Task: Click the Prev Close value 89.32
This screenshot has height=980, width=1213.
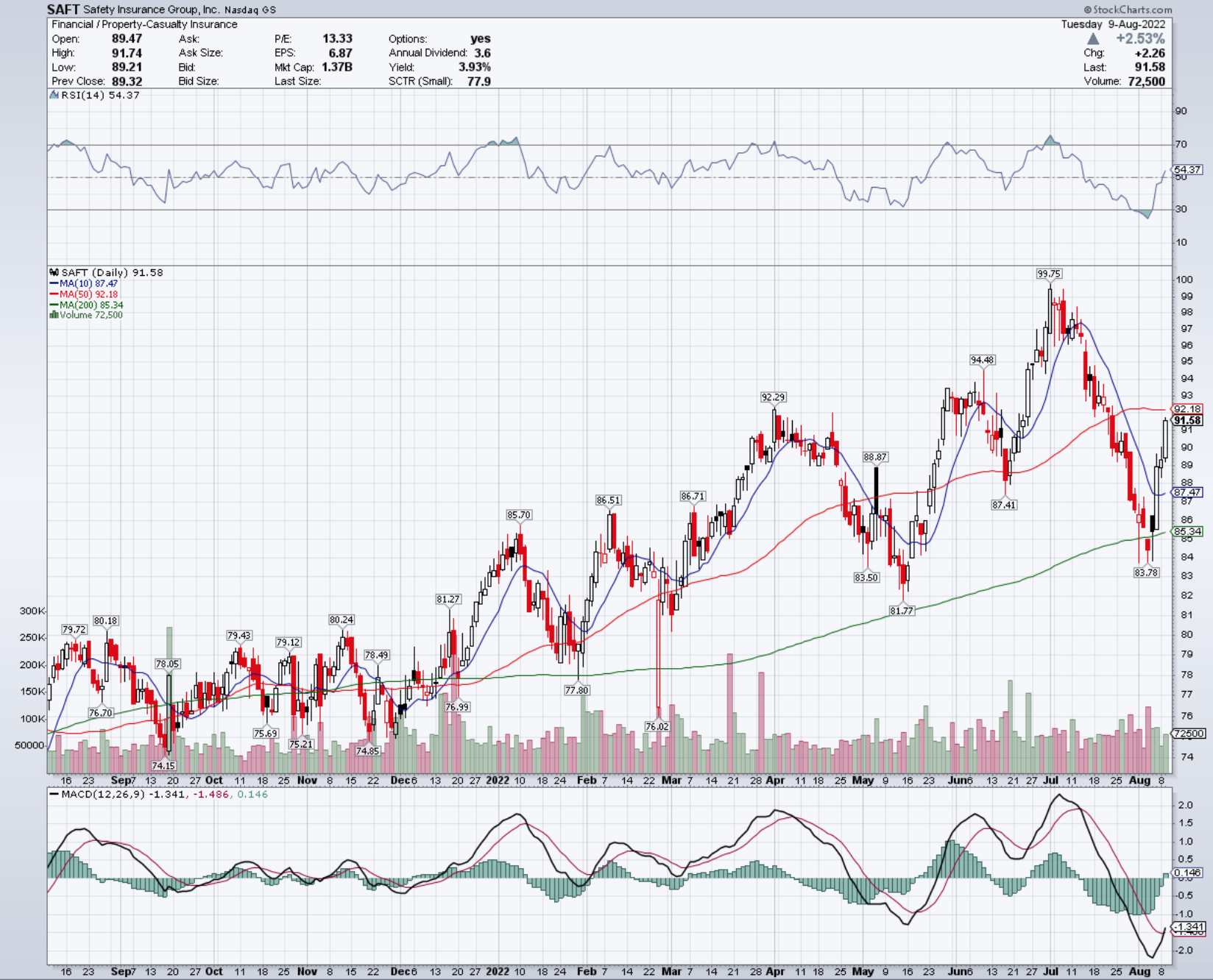Action: pyautogui.click(x=127, y=81)
